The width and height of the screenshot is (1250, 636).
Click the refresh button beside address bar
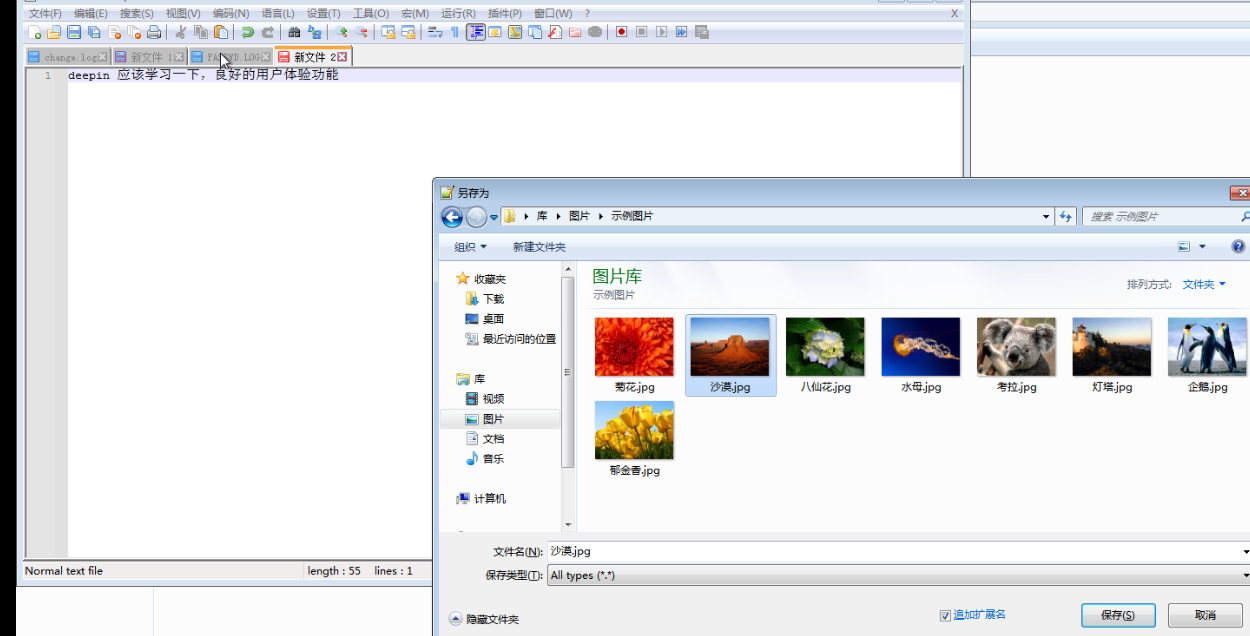click(1065, 216)
